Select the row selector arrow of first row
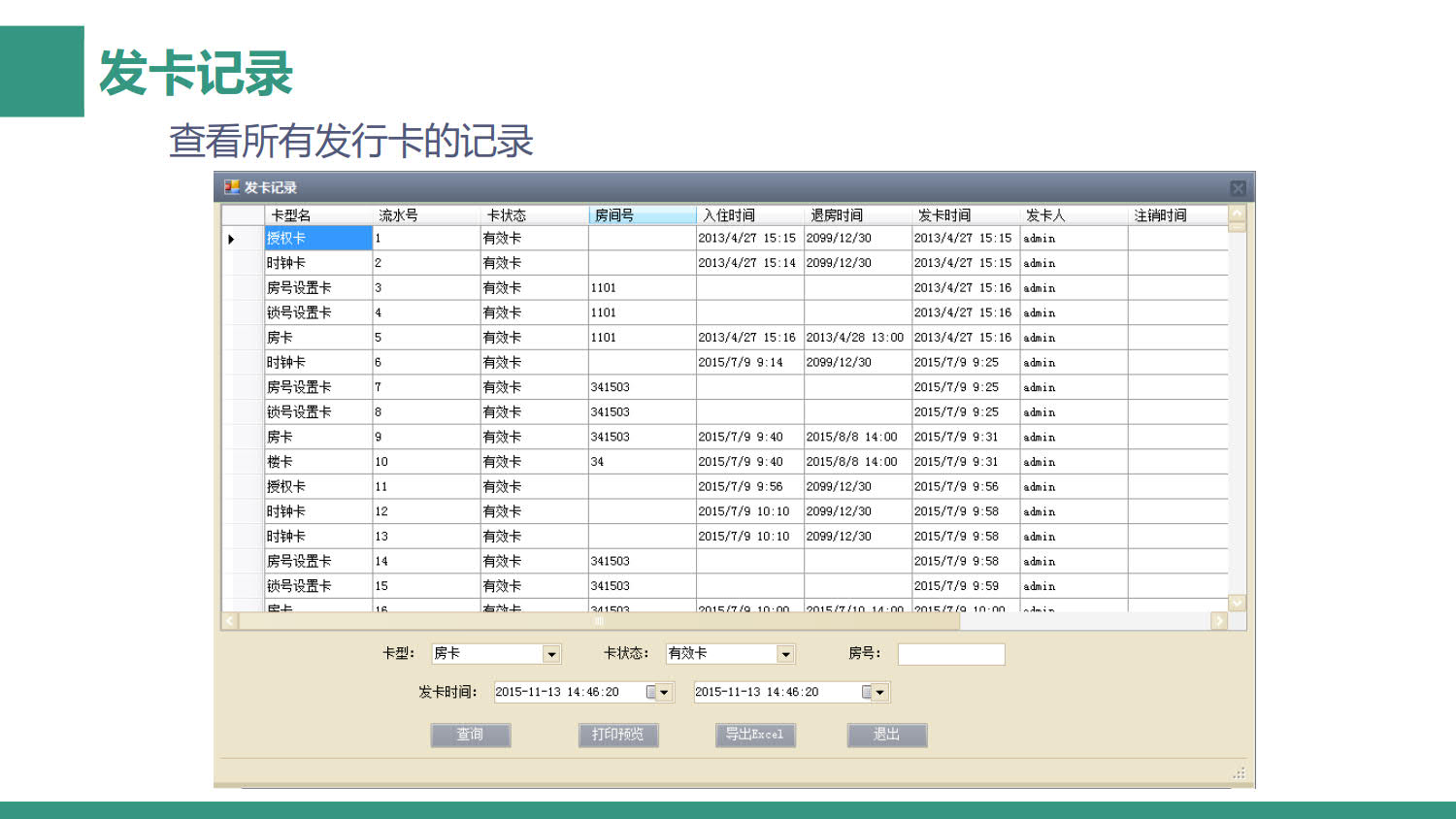Viewport: 1456px width, 819px height. tap(232, 239)
